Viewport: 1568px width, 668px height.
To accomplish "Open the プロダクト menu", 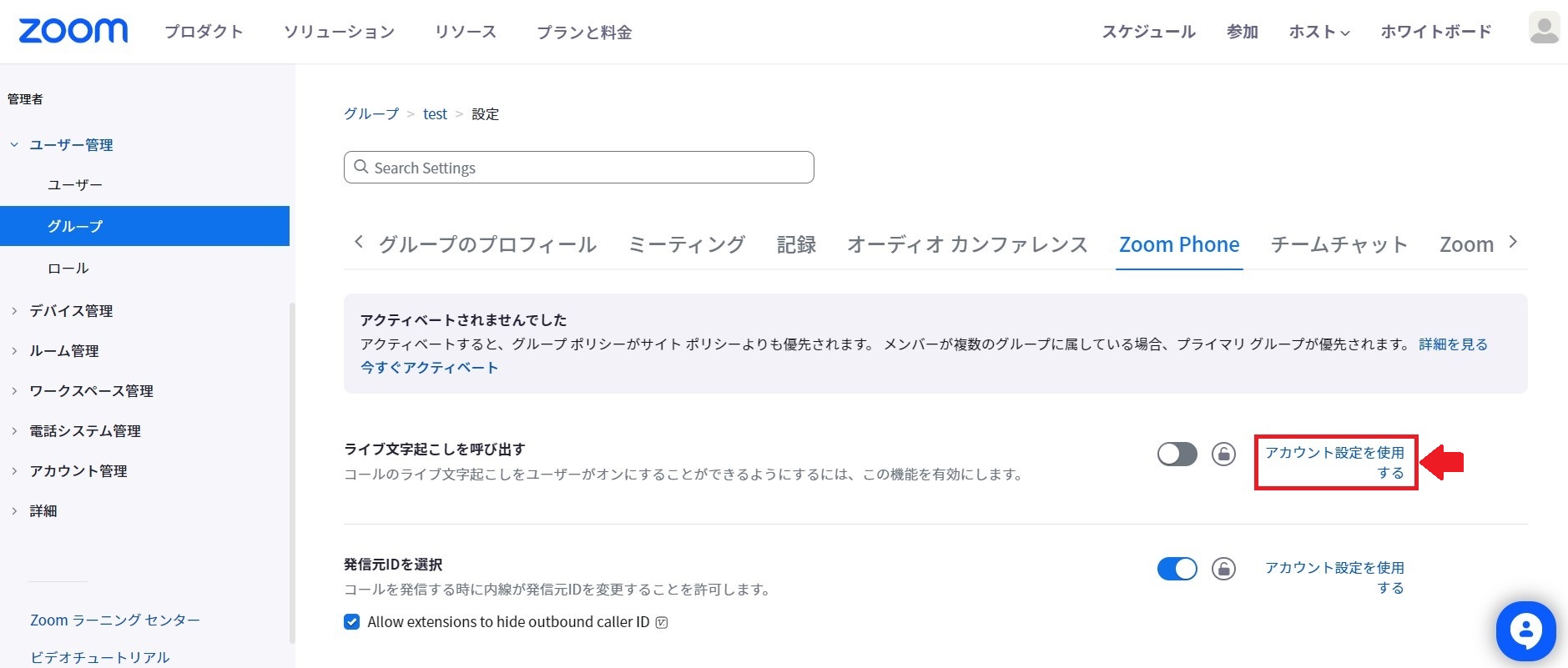I will point(204,32).
